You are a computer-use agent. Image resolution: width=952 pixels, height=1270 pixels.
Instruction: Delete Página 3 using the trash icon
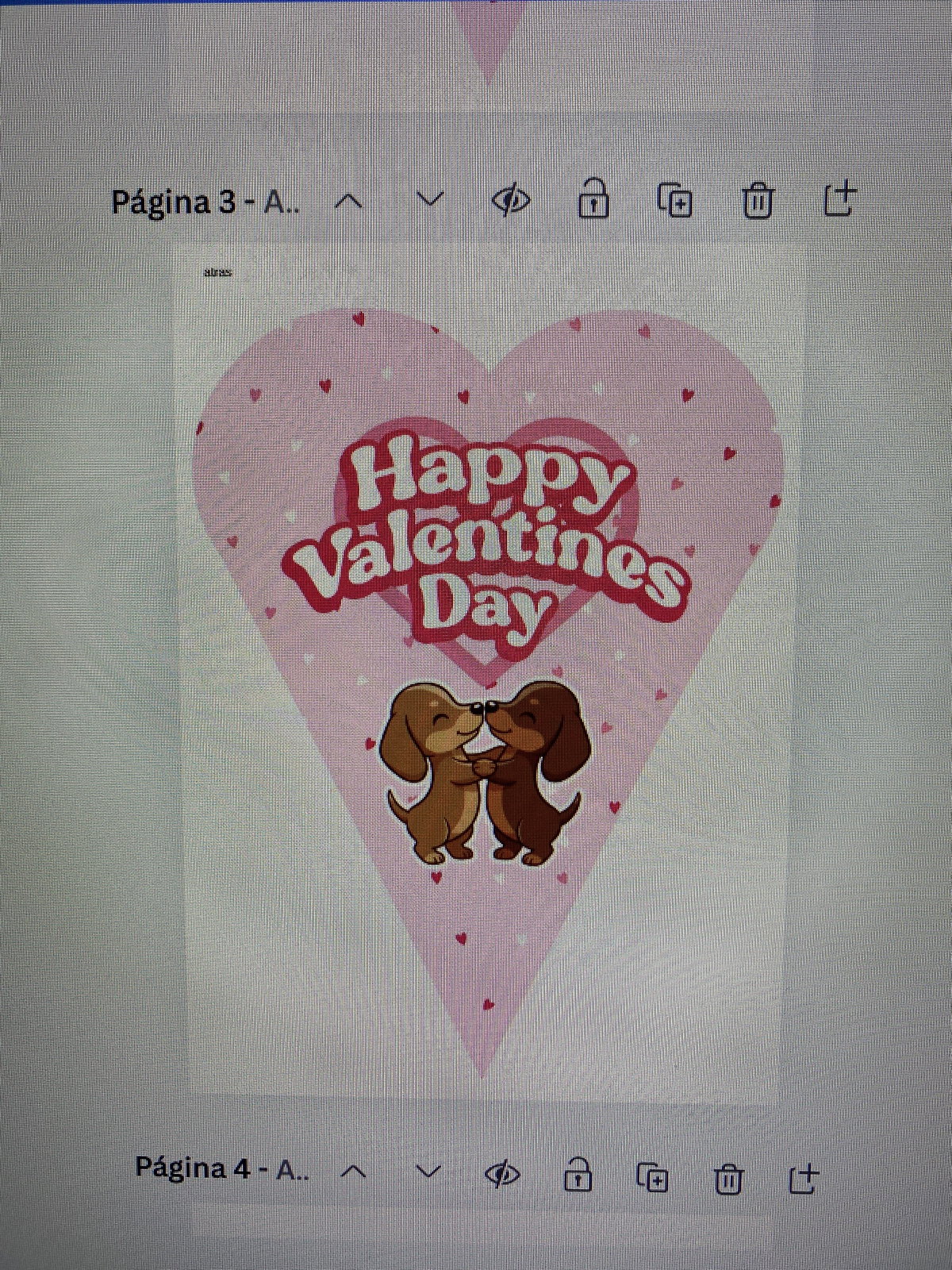(758, 200)
